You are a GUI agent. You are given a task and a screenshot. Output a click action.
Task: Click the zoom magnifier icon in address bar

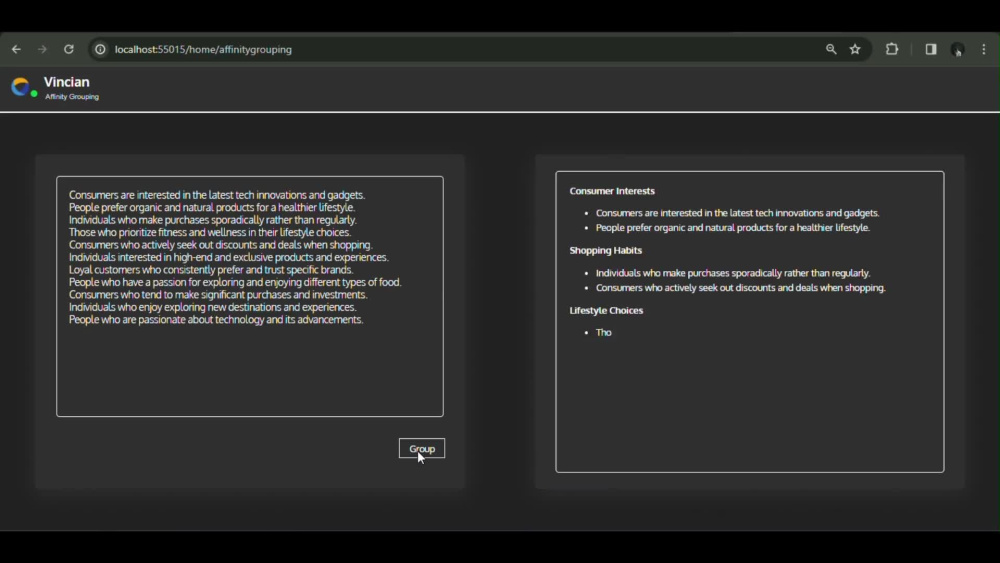point(831,49)
